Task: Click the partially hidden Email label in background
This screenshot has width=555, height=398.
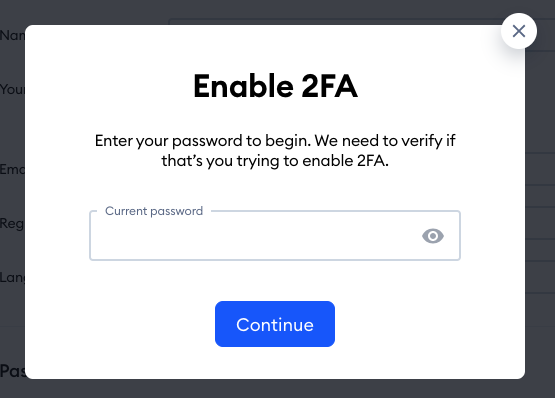Action: point(12,169)
